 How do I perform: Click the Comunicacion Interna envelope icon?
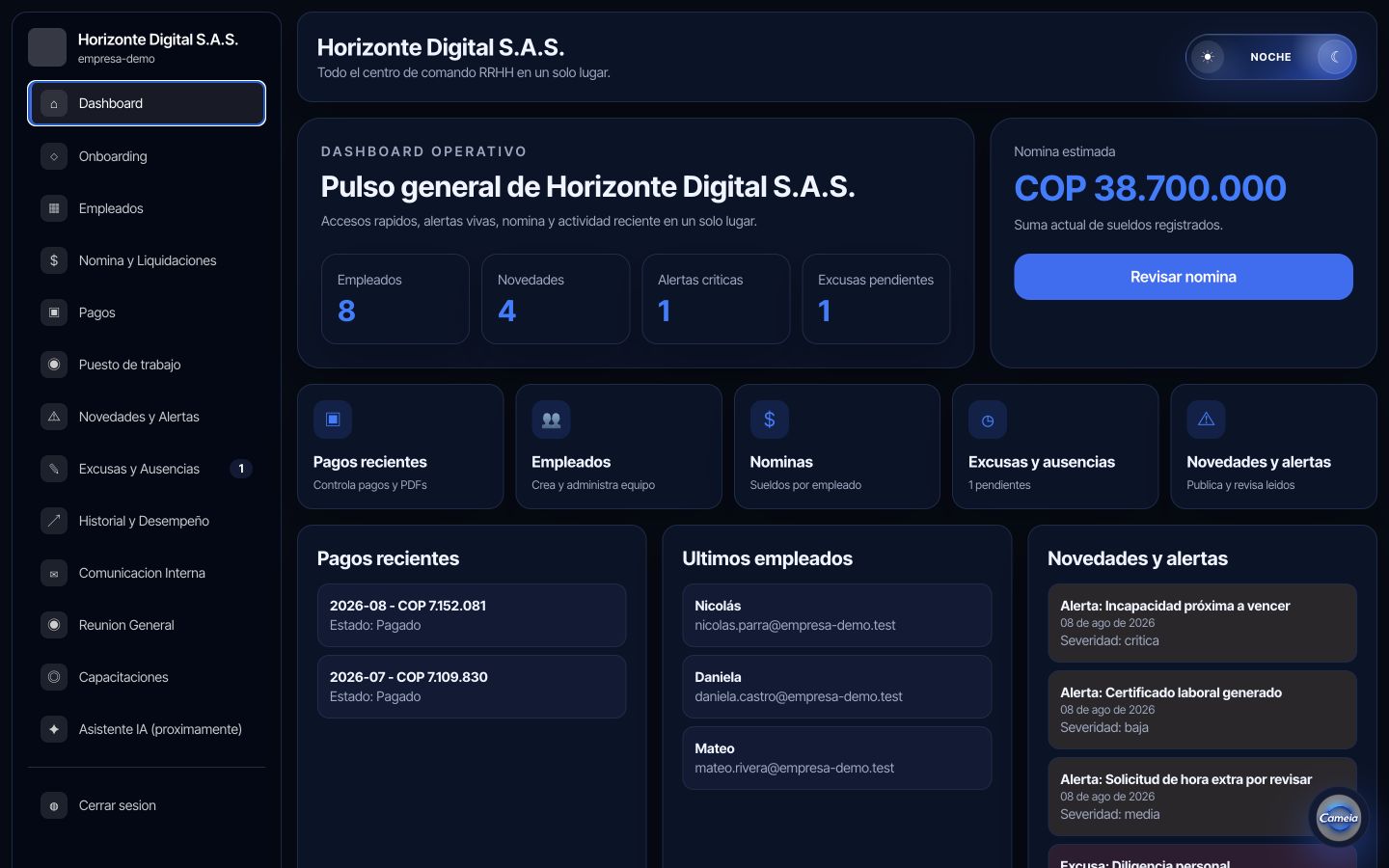(x=54, y=573)
